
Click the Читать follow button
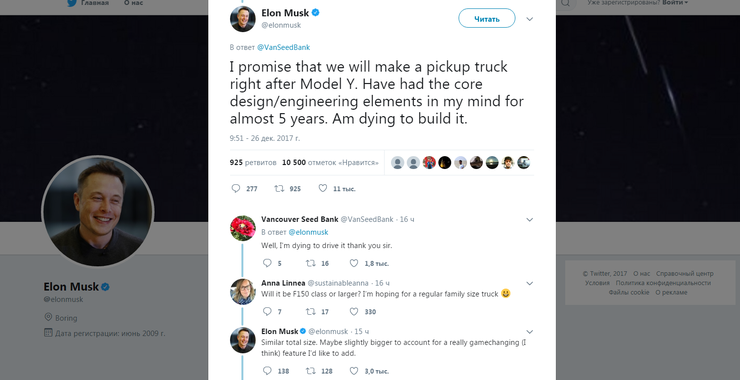(x=487, y=18)
